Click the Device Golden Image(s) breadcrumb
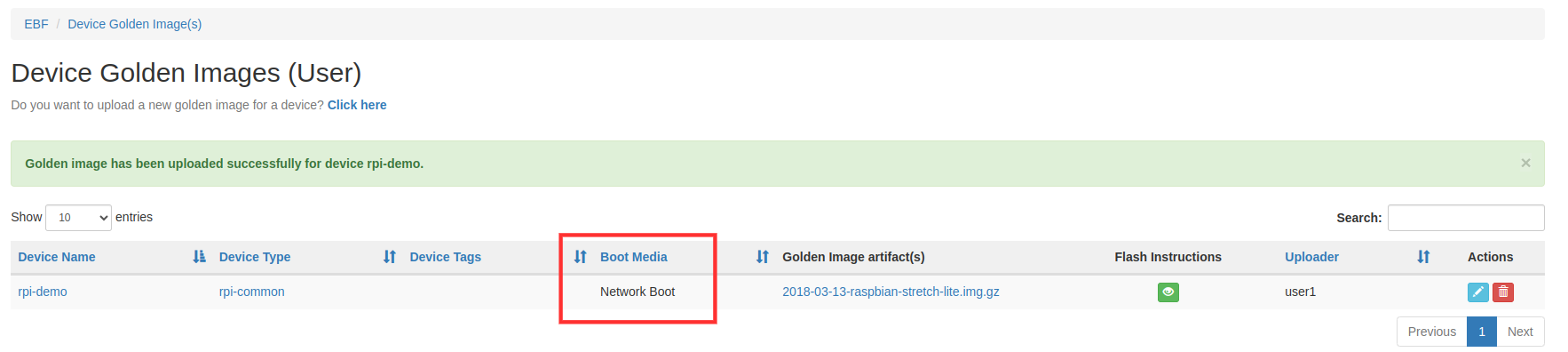 tap(135, 24)
